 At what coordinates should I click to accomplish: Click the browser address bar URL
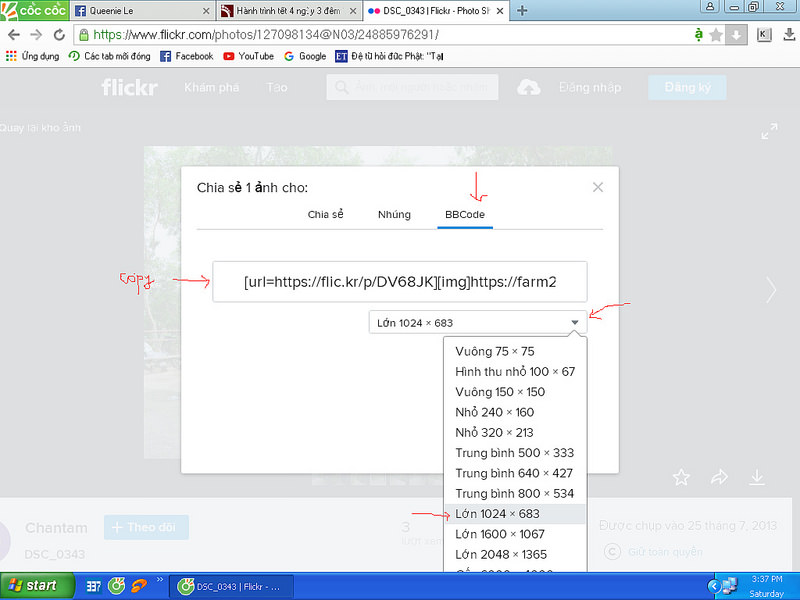click(265, 35)
